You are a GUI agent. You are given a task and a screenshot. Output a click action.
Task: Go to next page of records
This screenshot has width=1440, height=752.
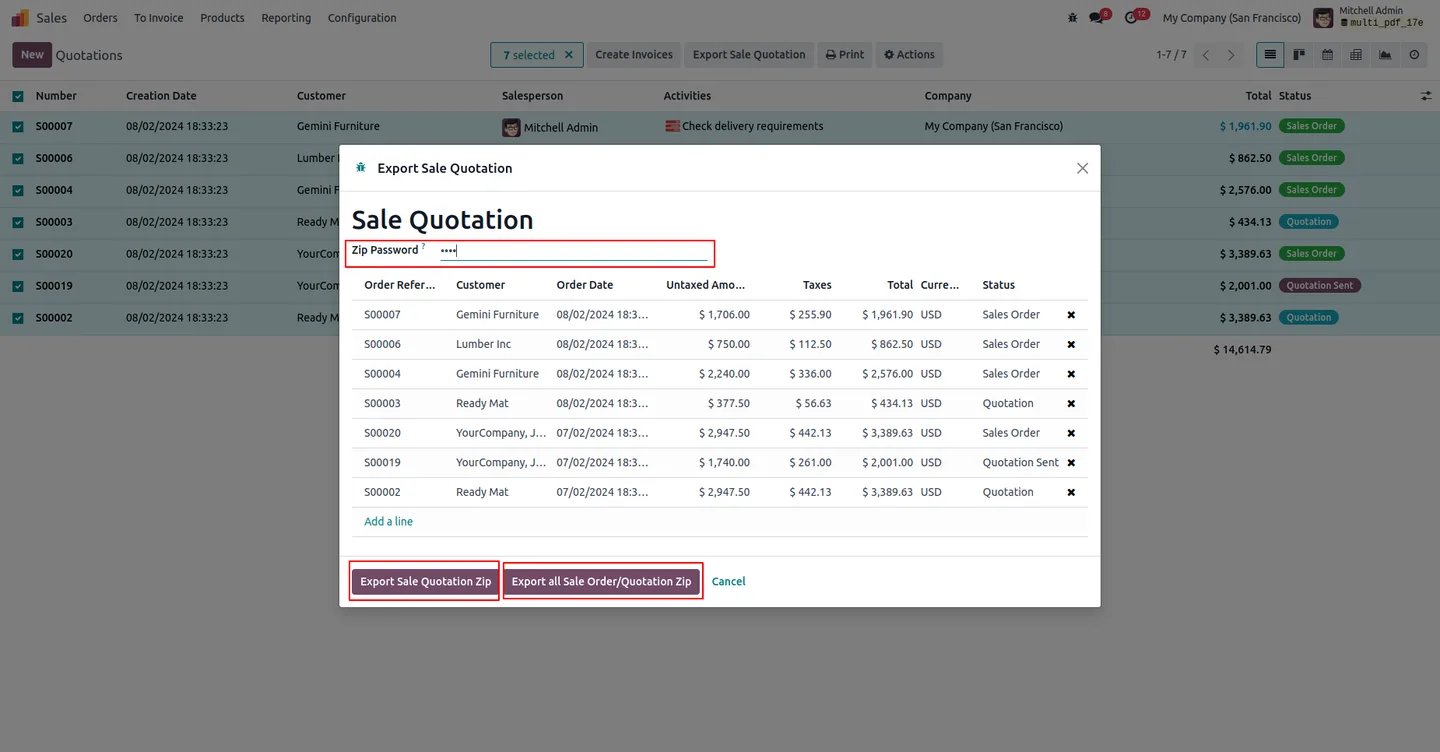(x=1231, y=55)
